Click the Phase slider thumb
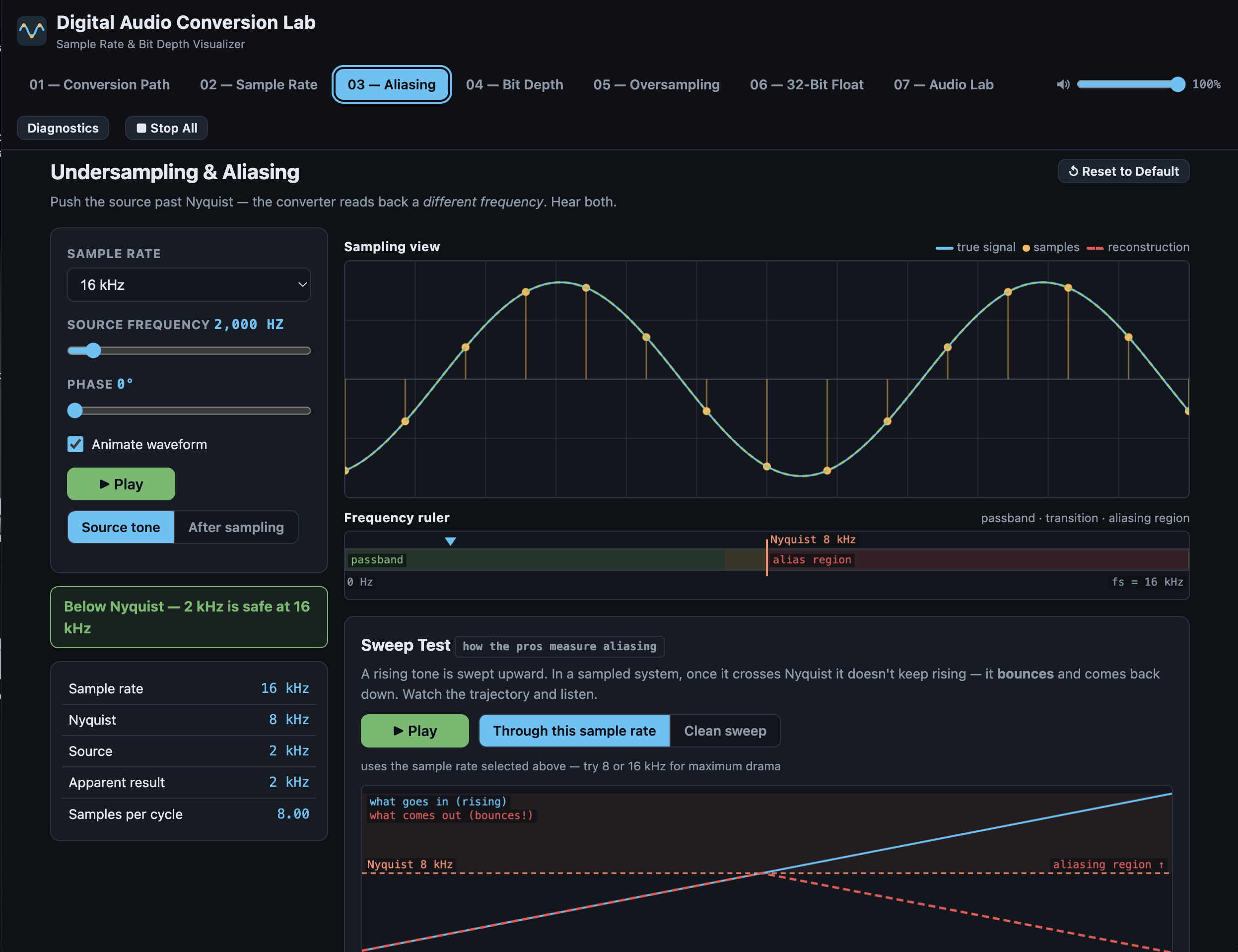The width and height of the screenshot is (1238, 952). click(x=75, y=411)
